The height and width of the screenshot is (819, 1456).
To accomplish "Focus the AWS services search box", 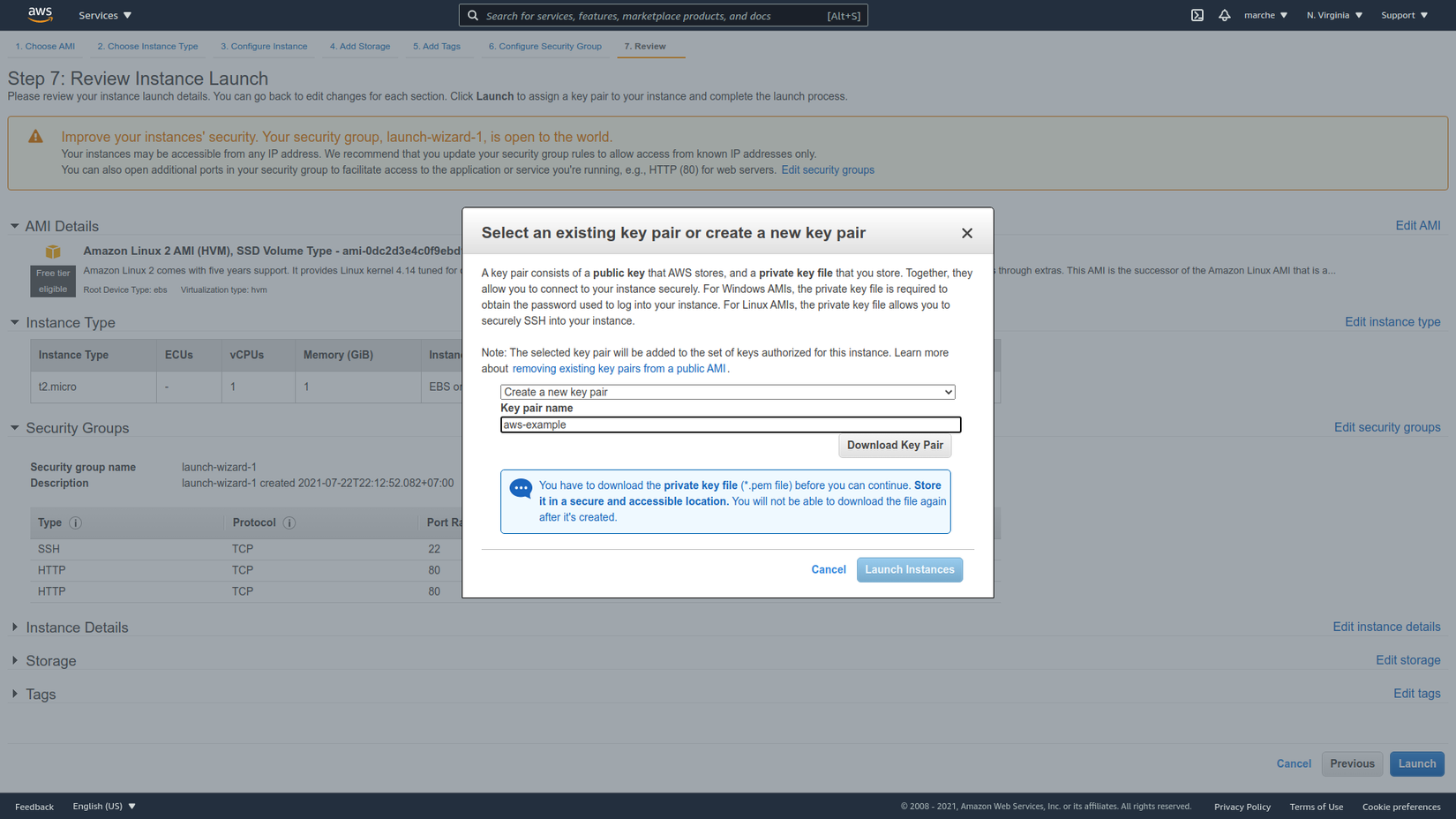I will click(664, 15).
